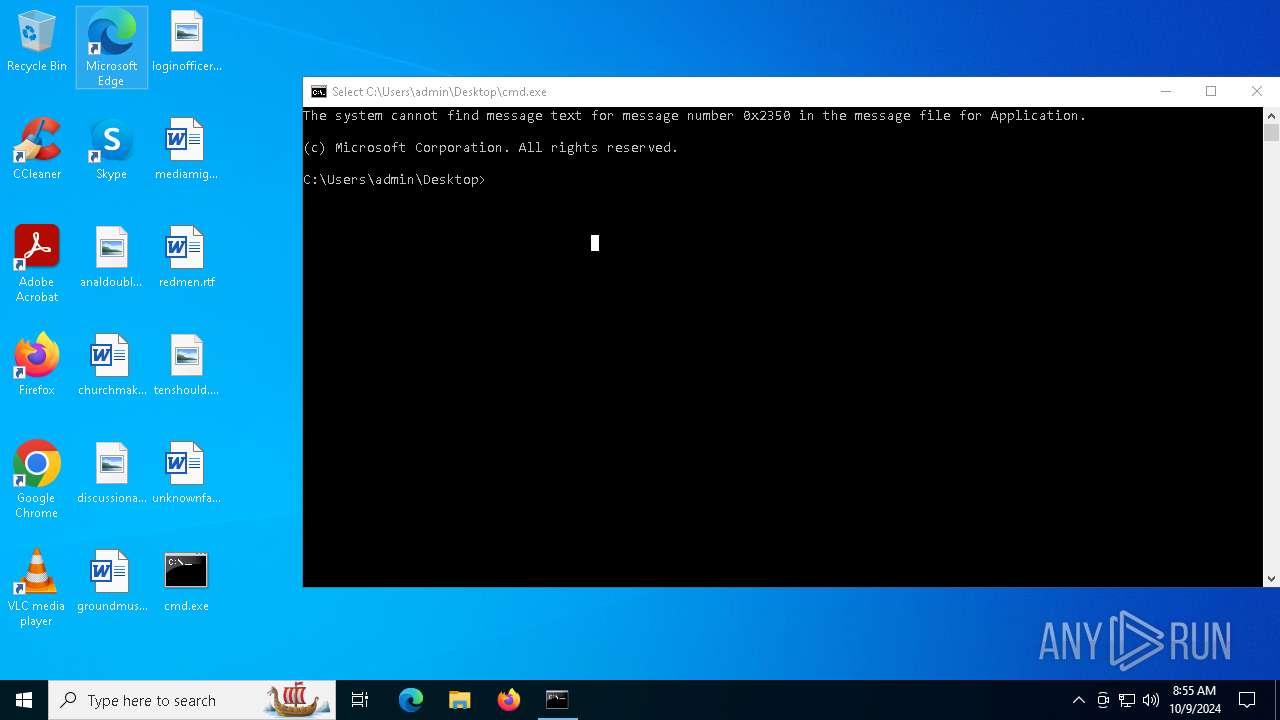
Task: Select the VLC media player shortcut
Action: [37, 588]
